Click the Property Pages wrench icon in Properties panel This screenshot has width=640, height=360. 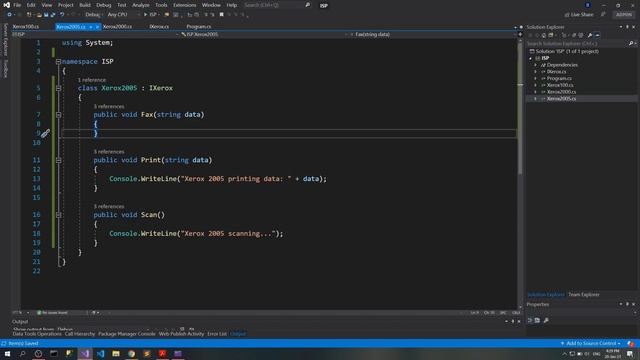546,321
